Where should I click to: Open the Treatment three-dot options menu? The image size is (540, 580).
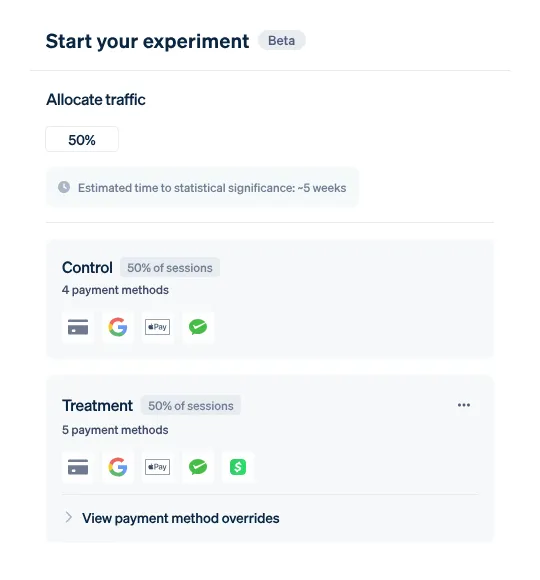[x=464, y=405]
